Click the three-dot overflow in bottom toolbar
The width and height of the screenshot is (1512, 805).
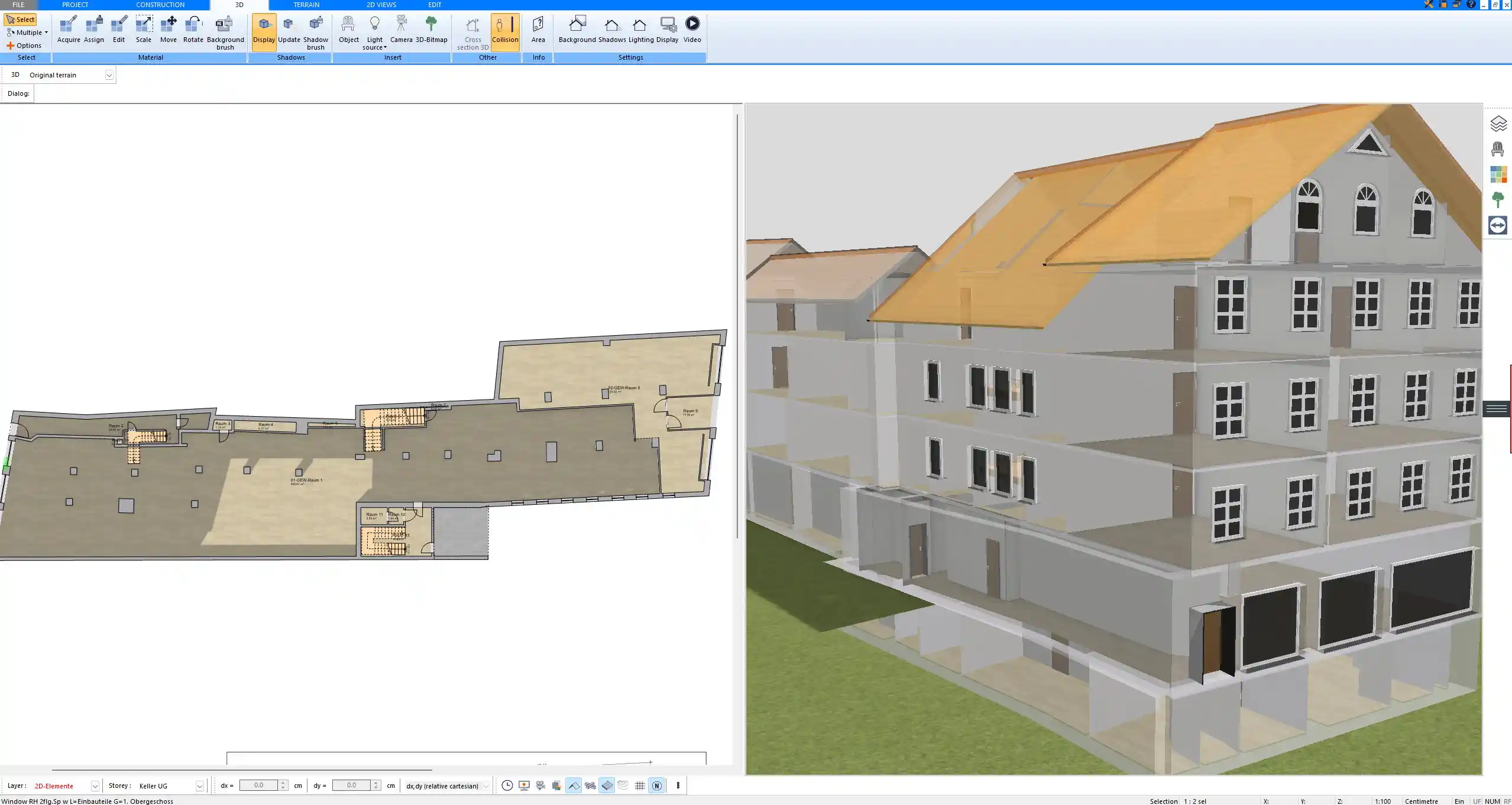tap(678, 785)
